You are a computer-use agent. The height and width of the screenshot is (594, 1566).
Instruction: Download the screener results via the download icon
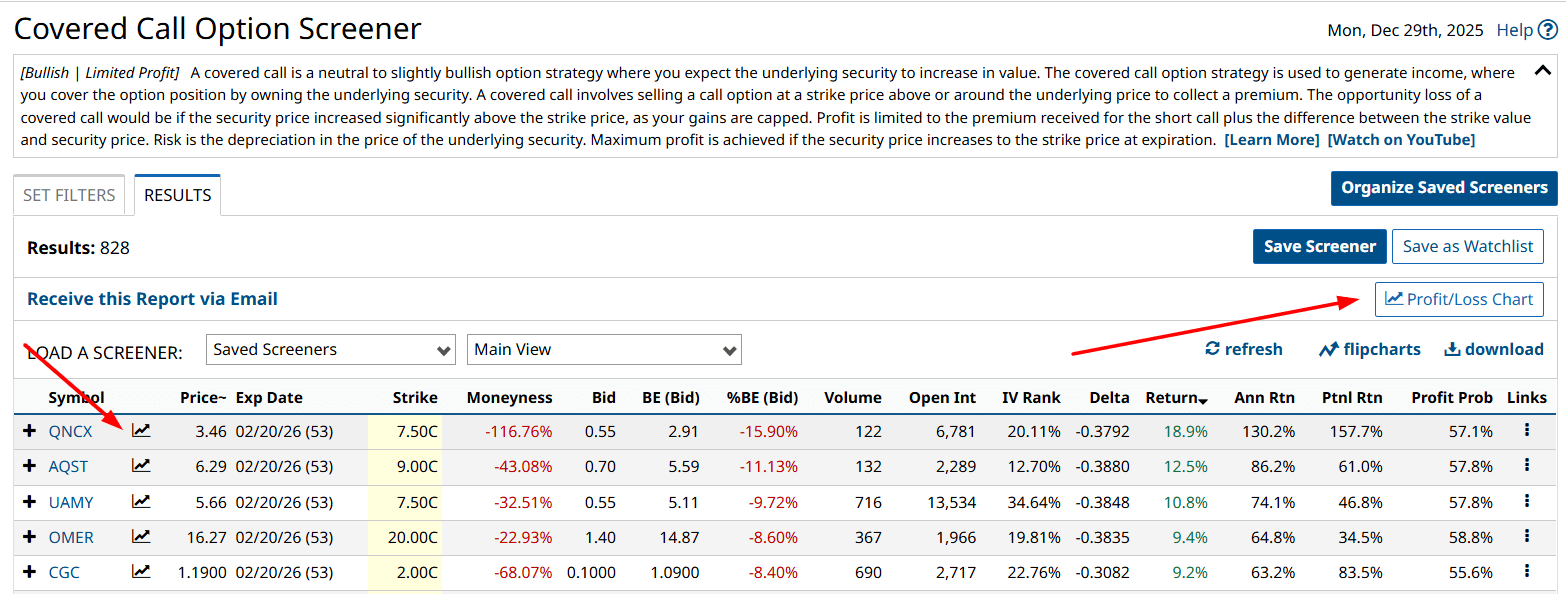click(x=1494, y=348)
